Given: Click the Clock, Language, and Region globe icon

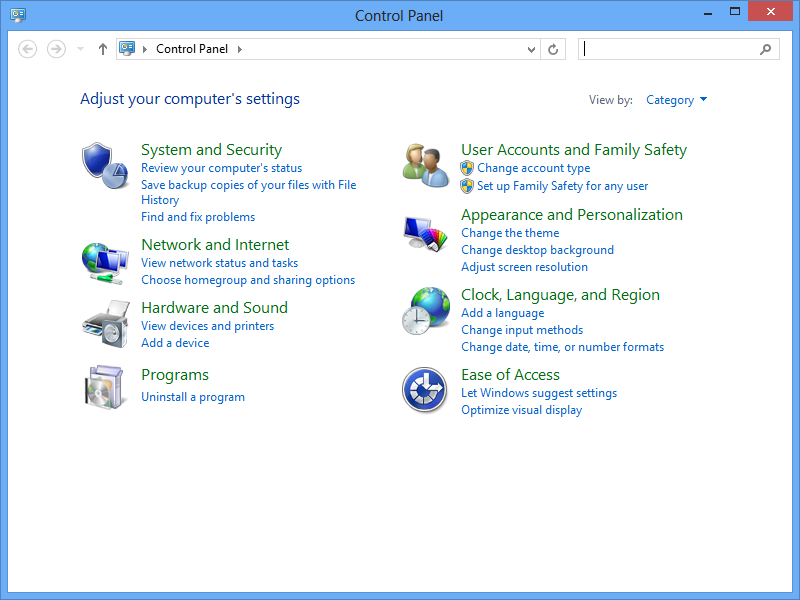Looking at the screenshot, I should (x=426, y=311).
